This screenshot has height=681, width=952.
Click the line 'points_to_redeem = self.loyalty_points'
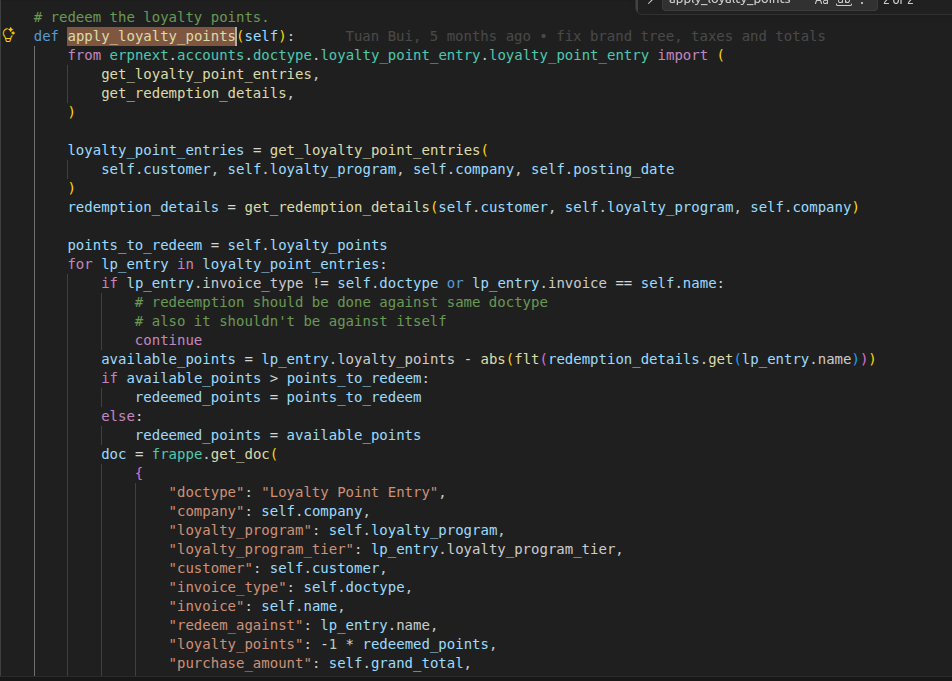[x=227, y=245]
